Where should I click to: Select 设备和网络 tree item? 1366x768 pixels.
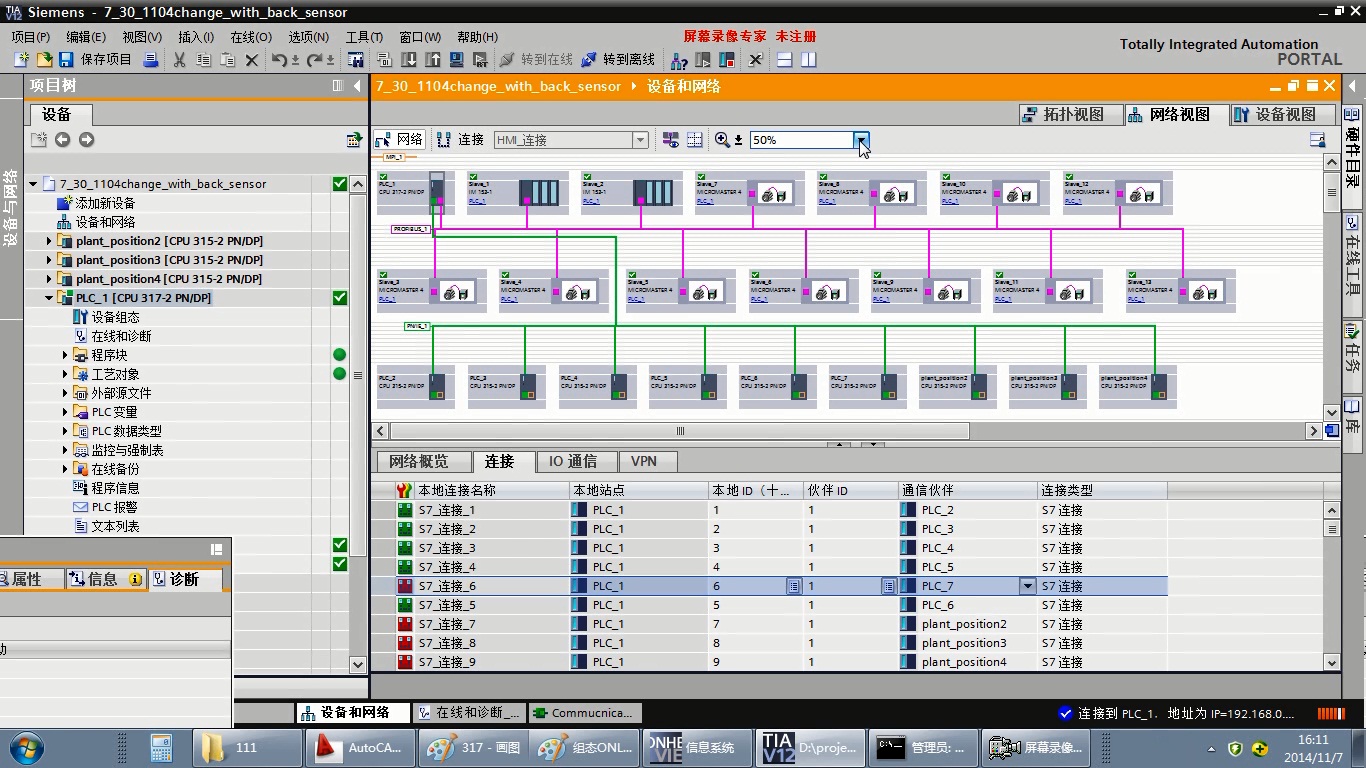click(105, 222)
